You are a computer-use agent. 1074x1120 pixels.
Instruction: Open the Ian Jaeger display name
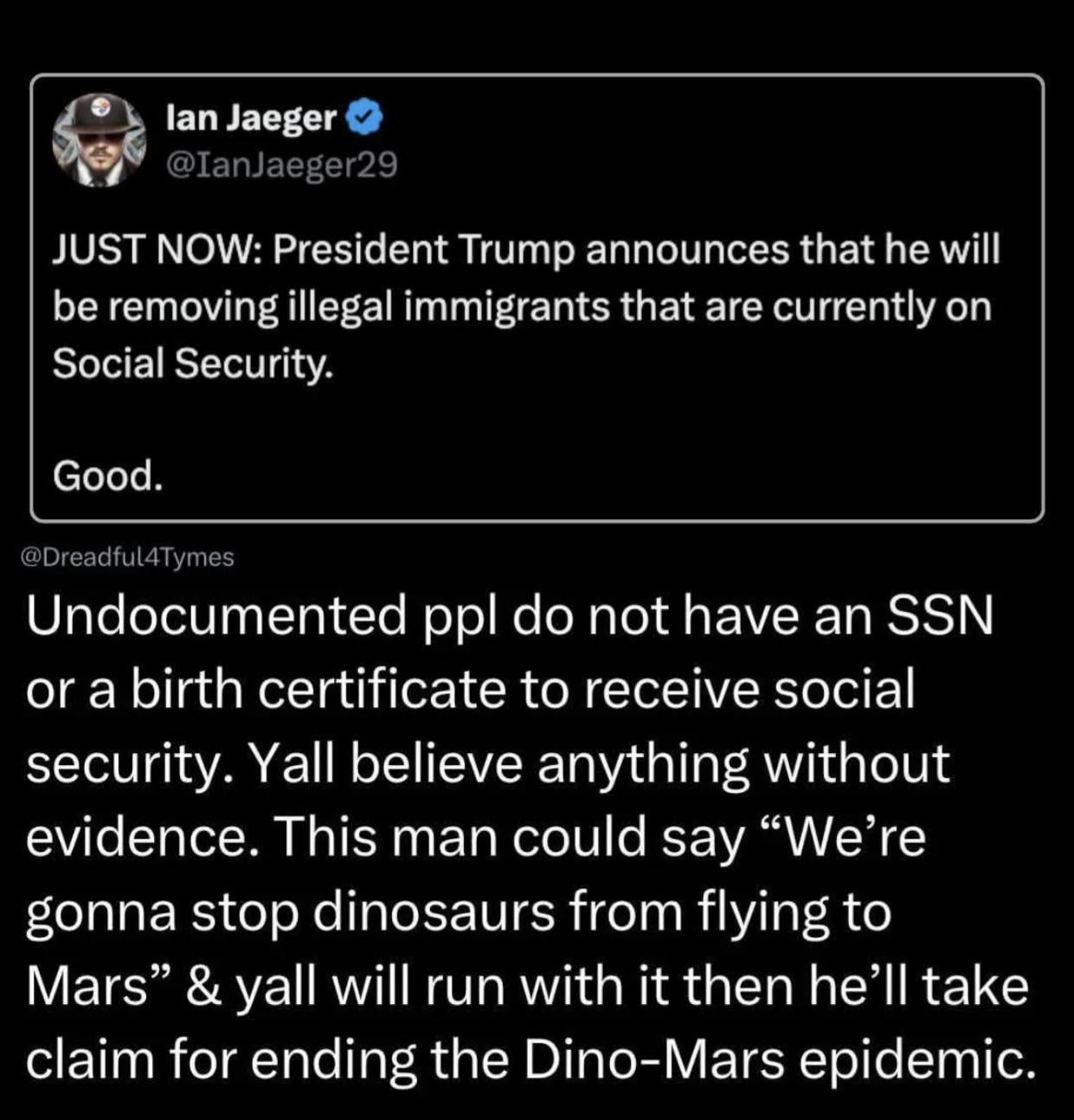point(250,119)
